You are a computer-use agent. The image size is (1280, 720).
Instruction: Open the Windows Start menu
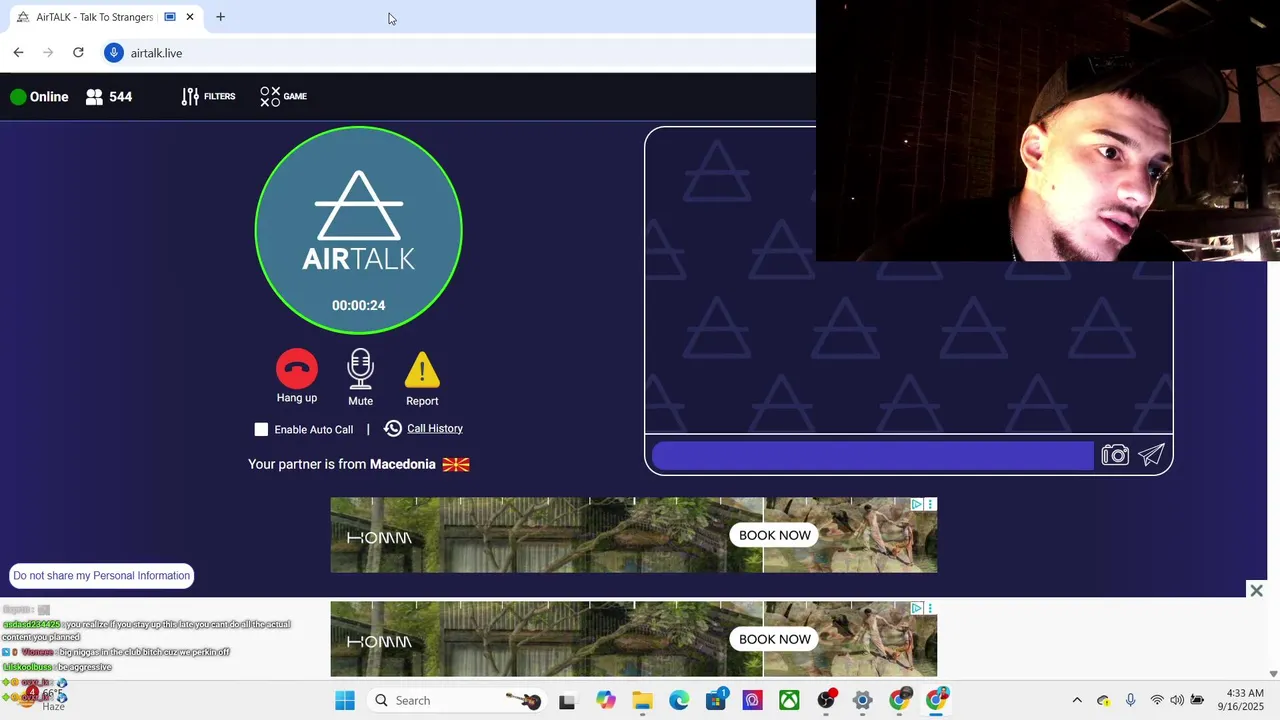pyautogui.click(x=345, y=700)
